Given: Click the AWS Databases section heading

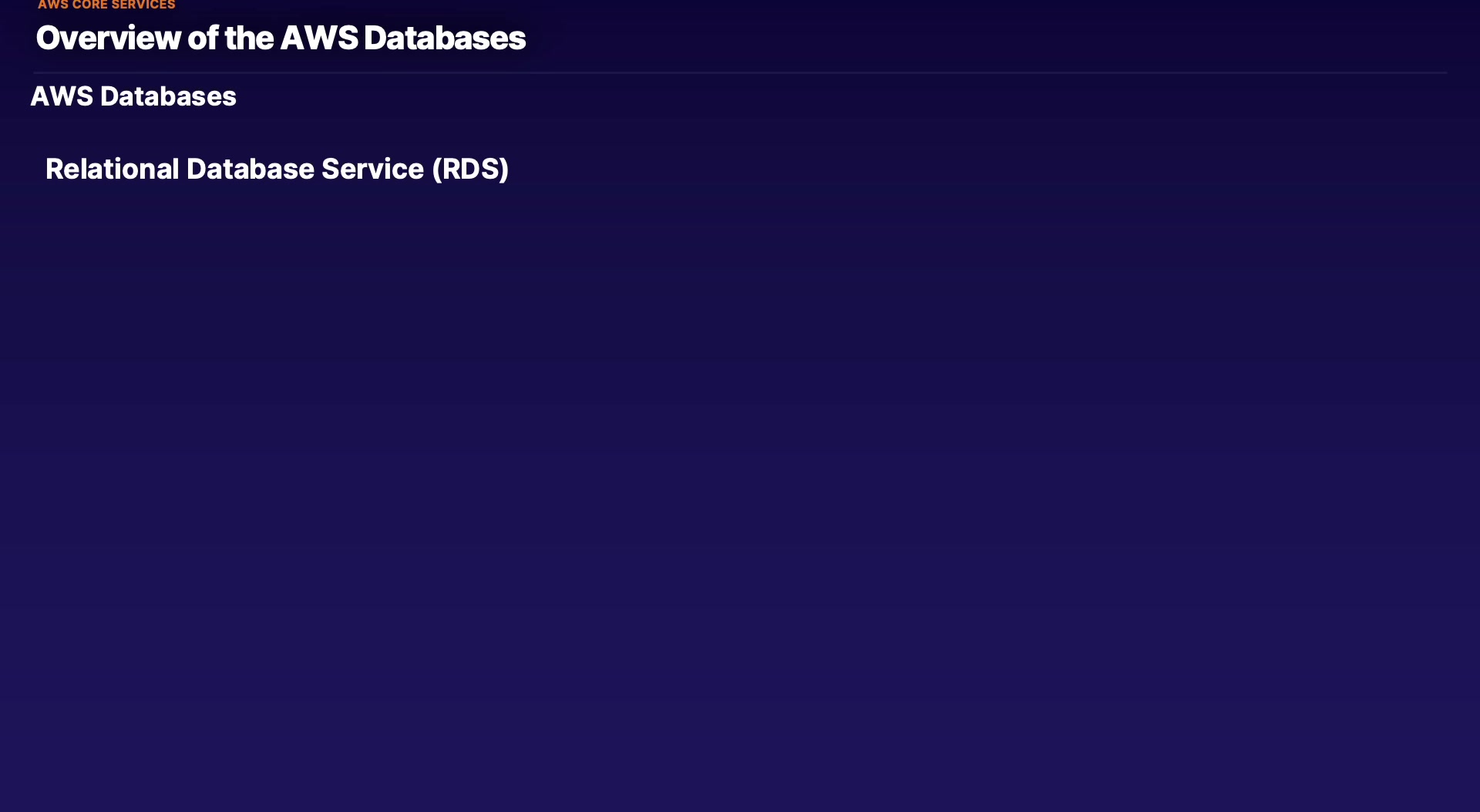Looking at the screenshot, I should point(133,96).
